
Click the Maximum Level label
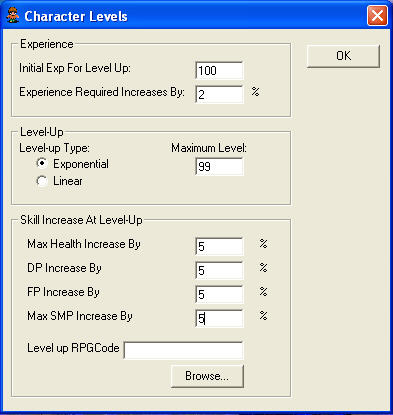coord(209,148)
